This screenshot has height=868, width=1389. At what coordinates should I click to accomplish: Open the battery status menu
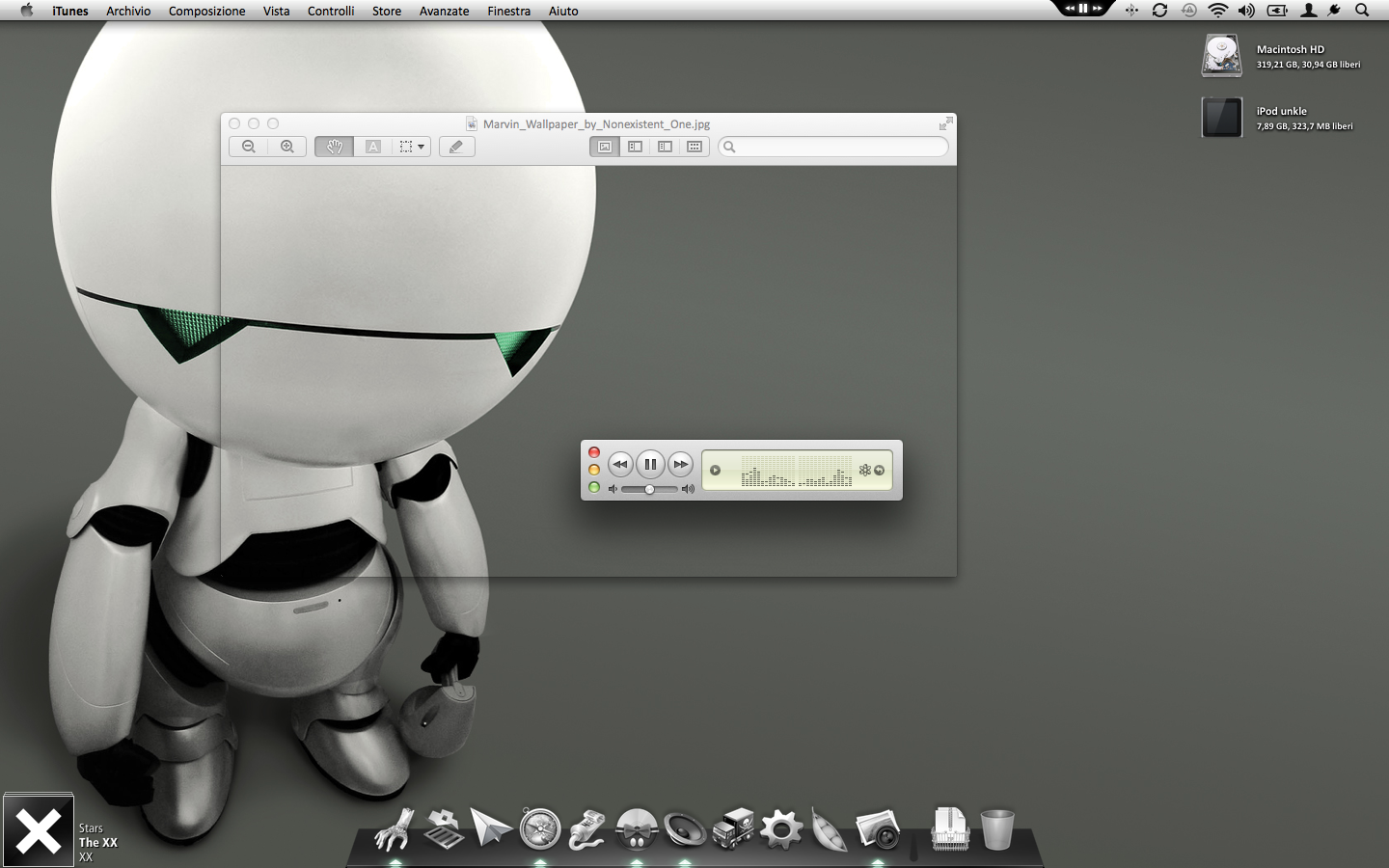pos(1277,11)
